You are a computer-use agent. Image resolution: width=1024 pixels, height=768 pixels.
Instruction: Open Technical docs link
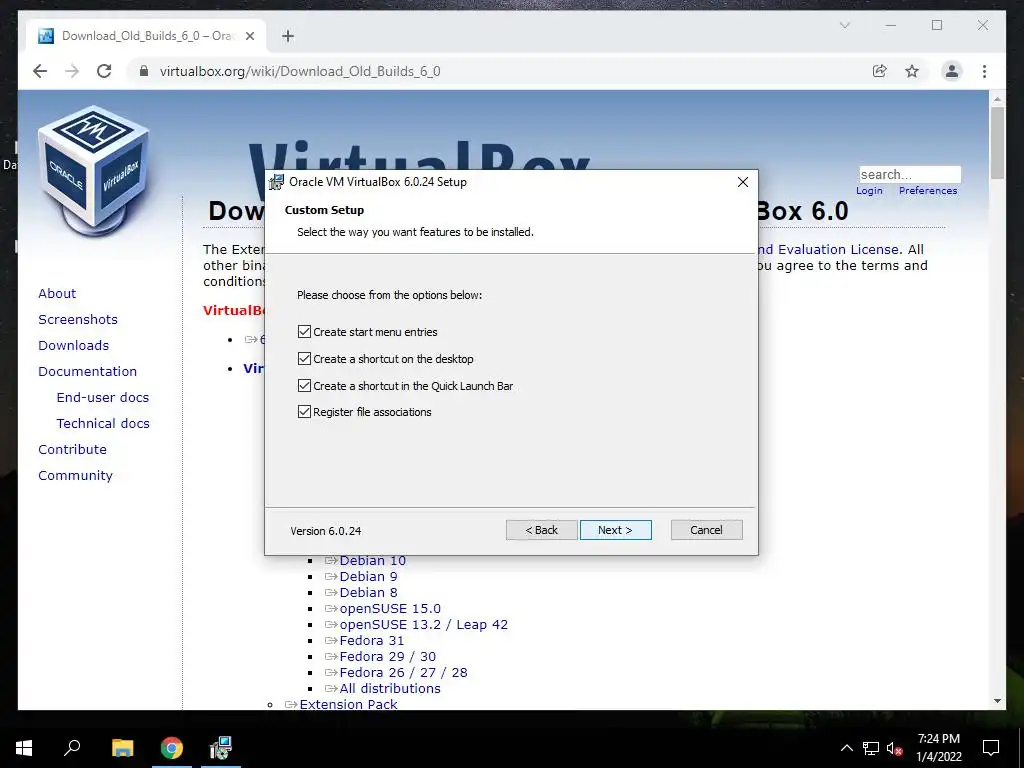103,424
